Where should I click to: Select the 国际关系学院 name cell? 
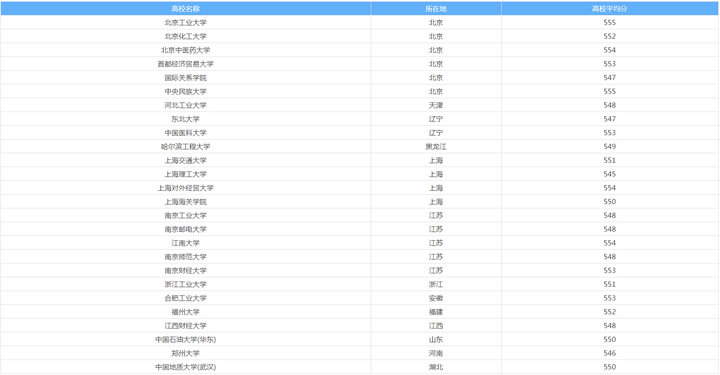pyautogui.click(x=186, y=78)
